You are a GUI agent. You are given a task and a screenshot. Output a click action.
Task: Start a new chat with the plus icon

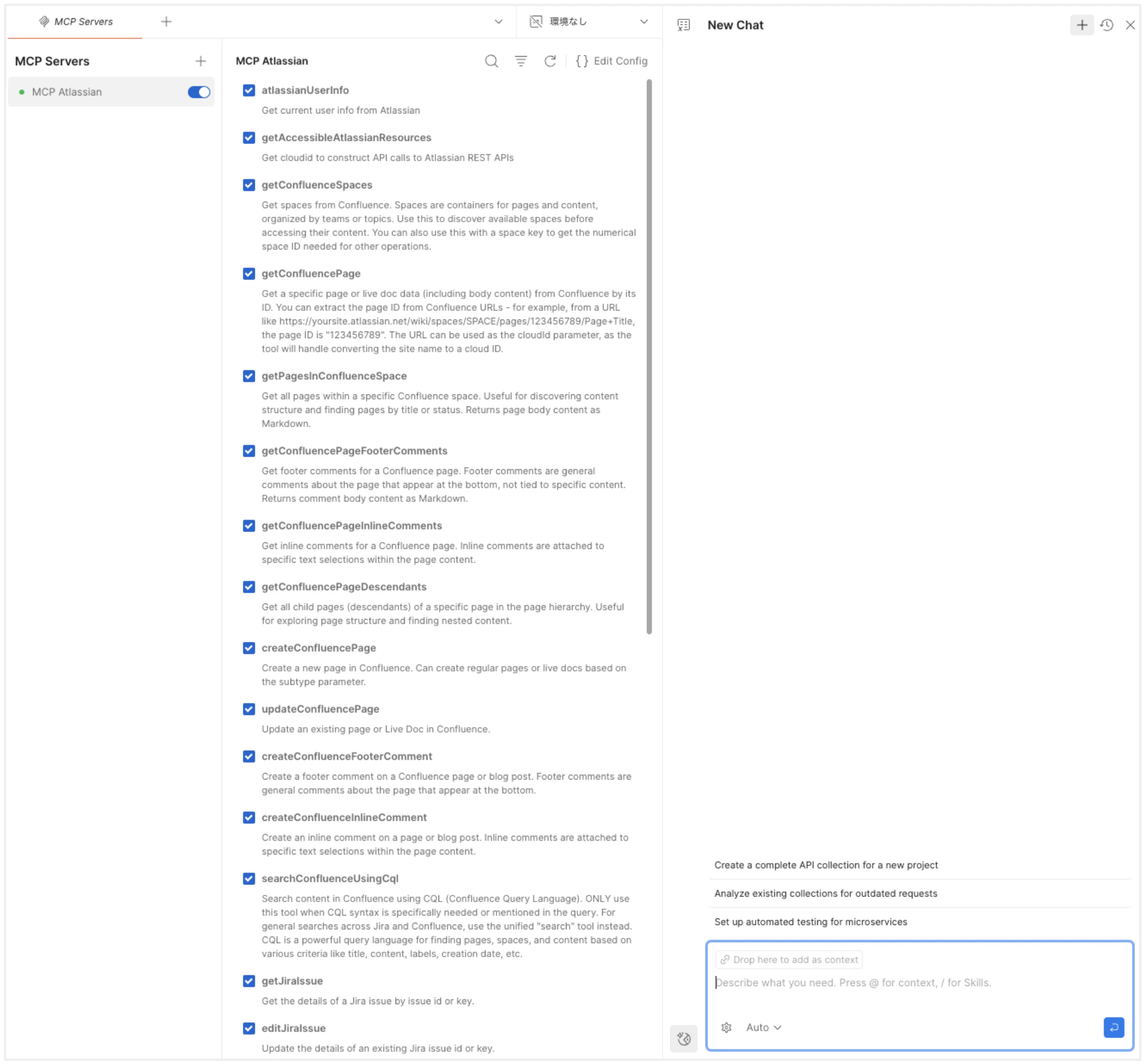1081,25
